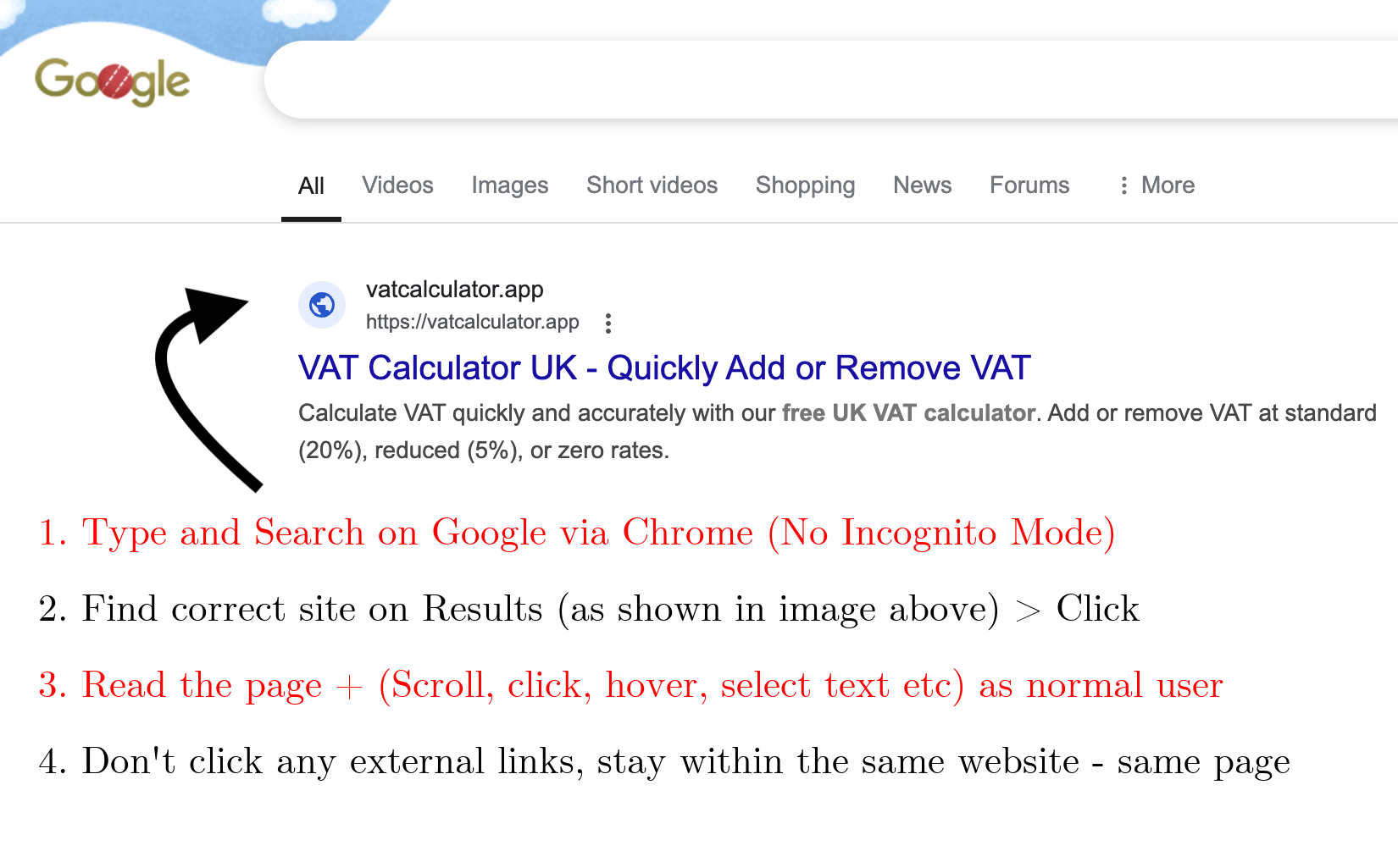Open the VAT Calculator UK result title link
Screen dimensions: 1398x868
point(664,368)
